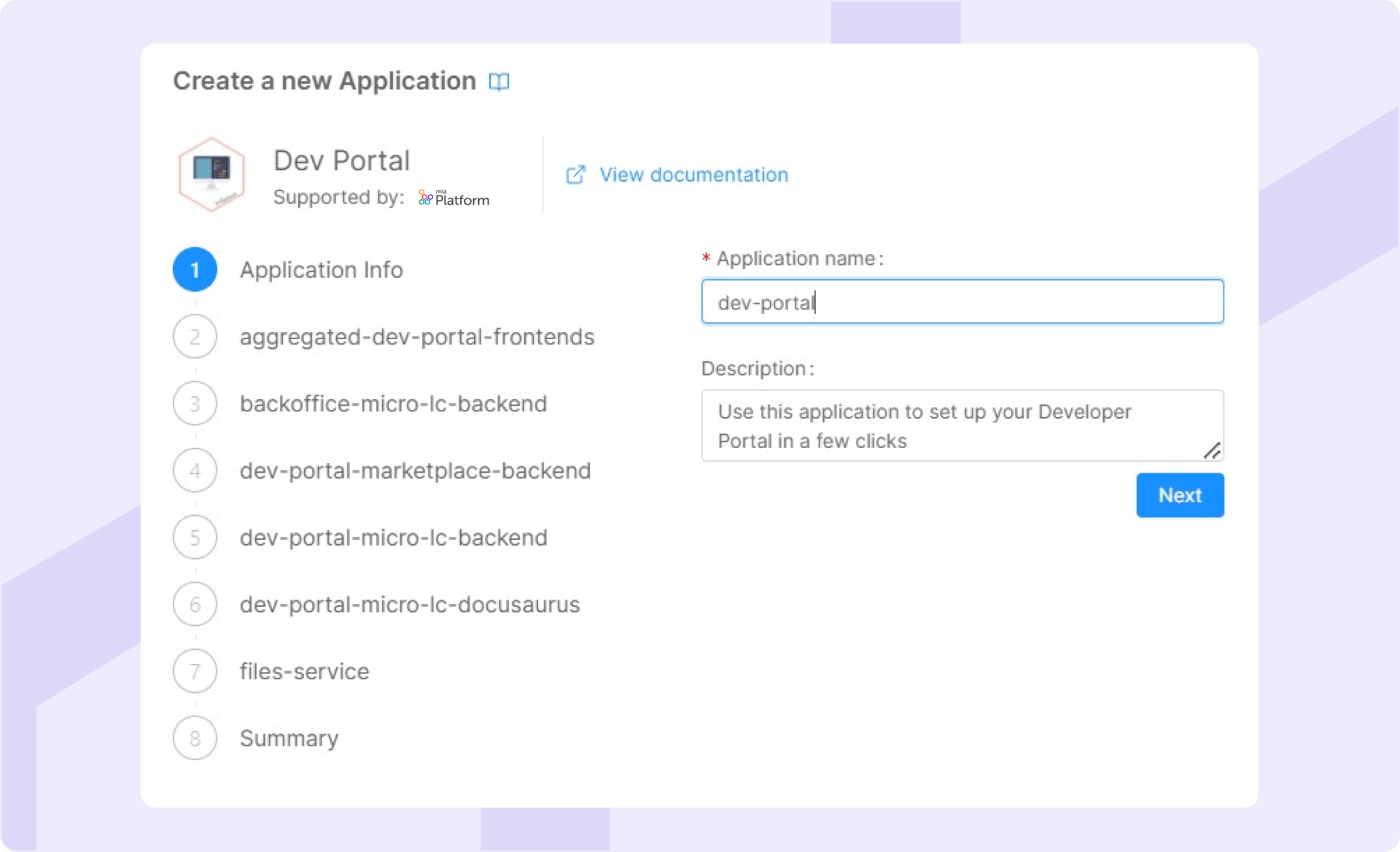Click the external link icon beside View documentation
The width and height of the screenshot is (1400, 852).
coord(575,174)
